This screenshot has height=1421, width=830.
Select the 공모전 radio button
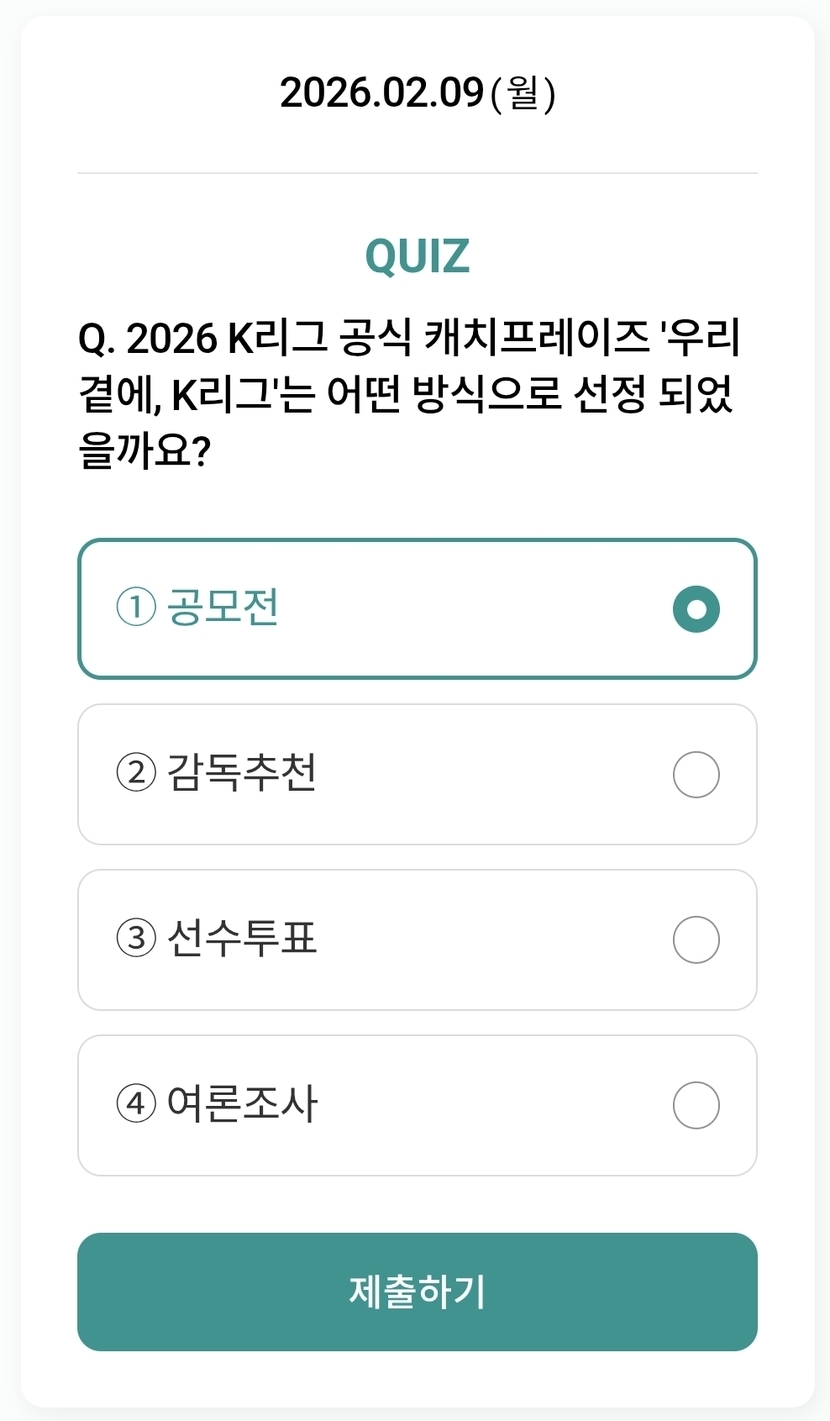coord(696,609)
